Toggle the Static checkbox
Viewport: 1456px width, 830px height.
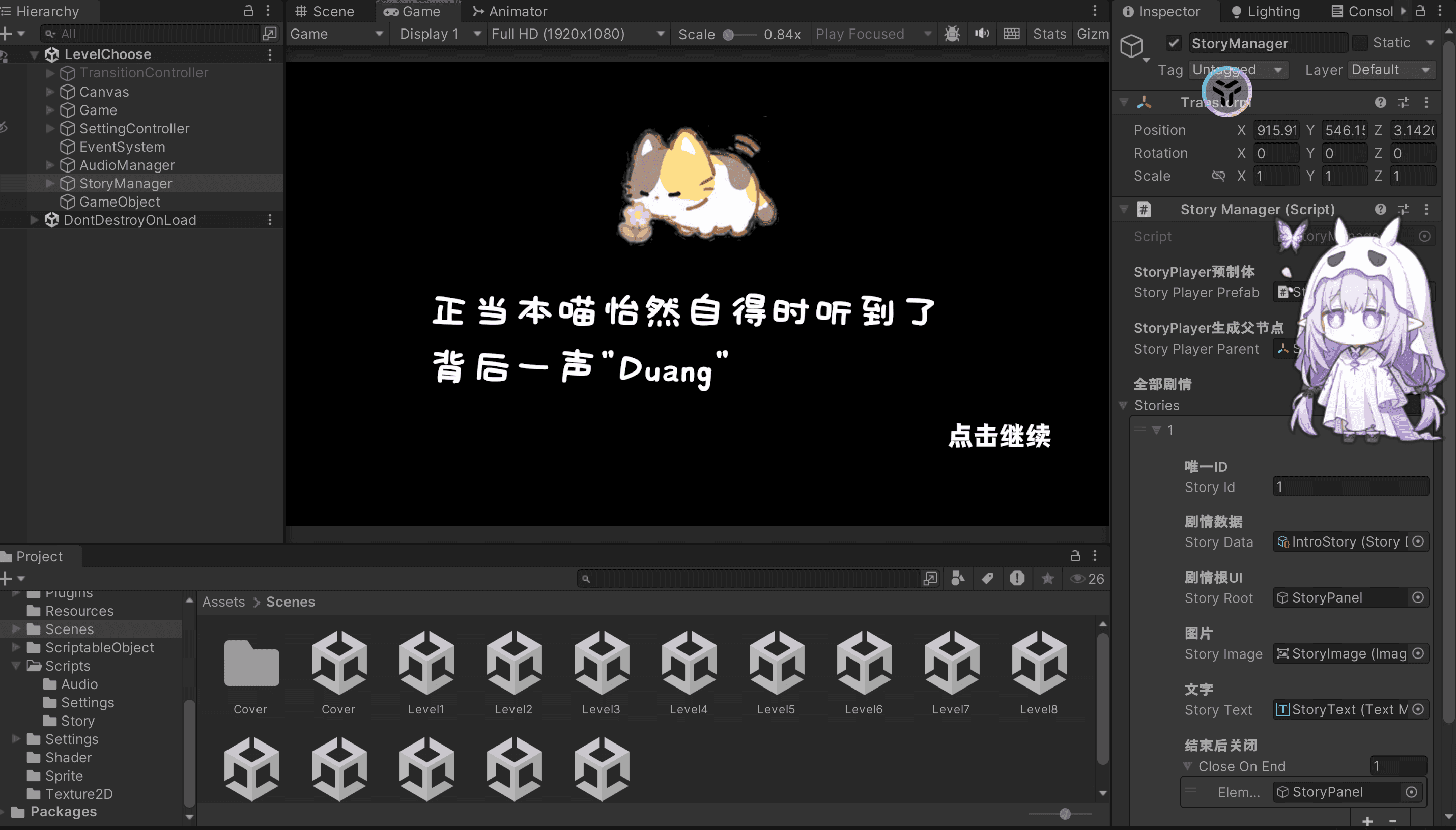tap(1360, 43)
